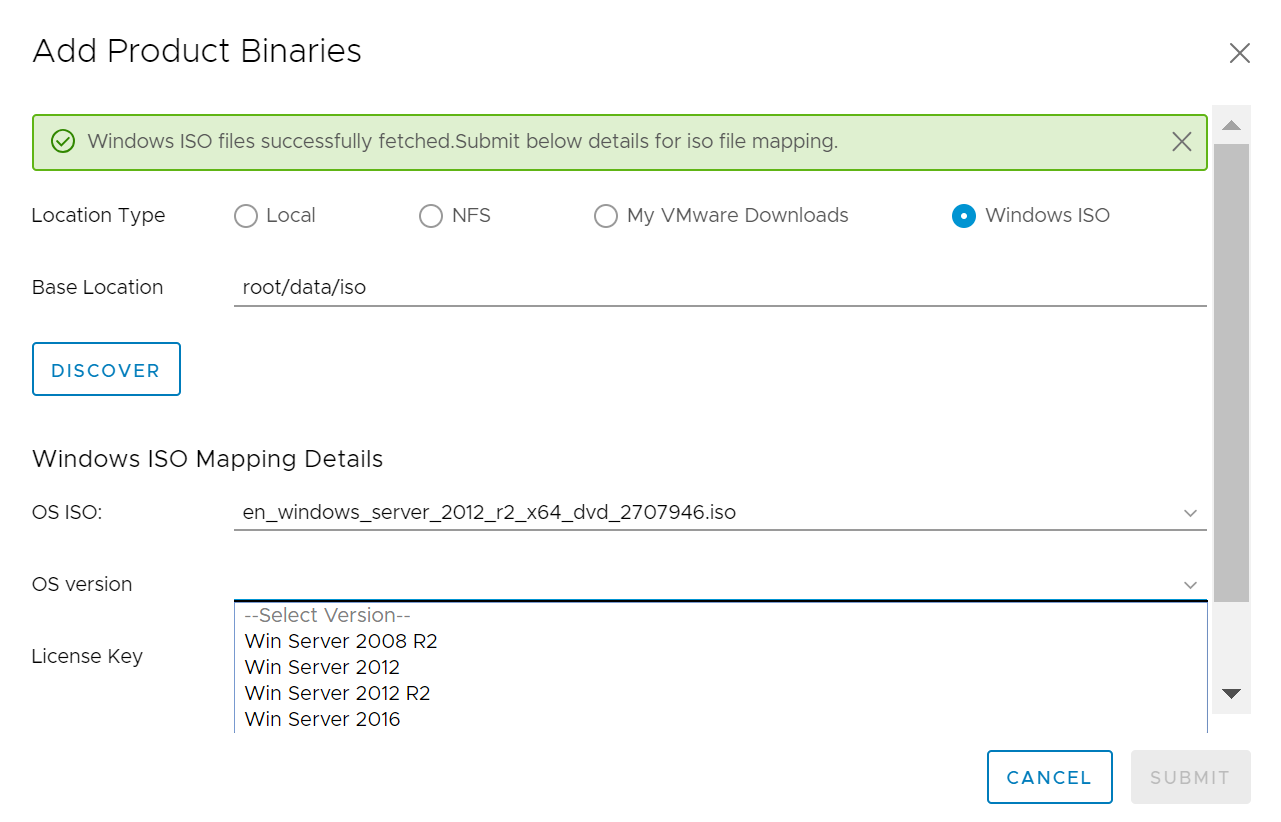Select the NFS location type
Screen dimensions: 1281x822
tap(430, 216)
